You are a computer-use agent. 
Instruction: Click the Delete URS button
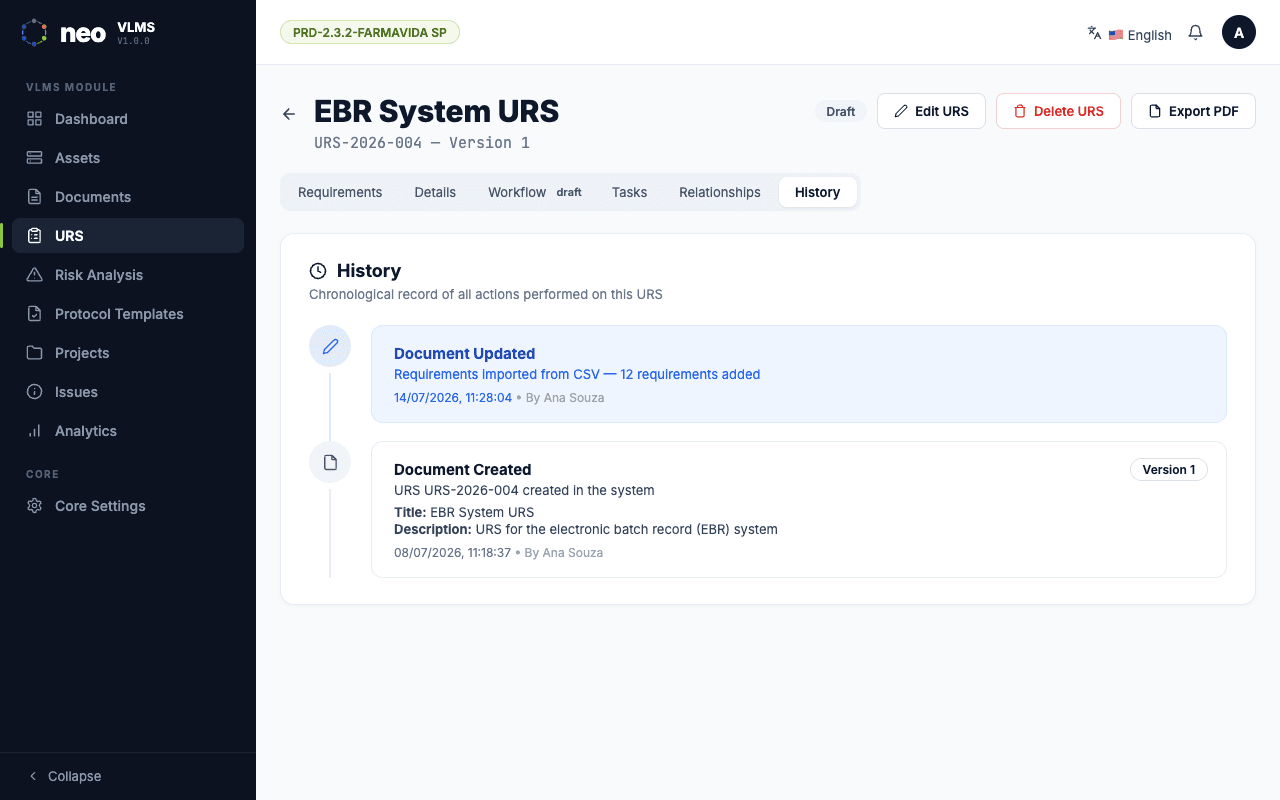coord(1058,111)
